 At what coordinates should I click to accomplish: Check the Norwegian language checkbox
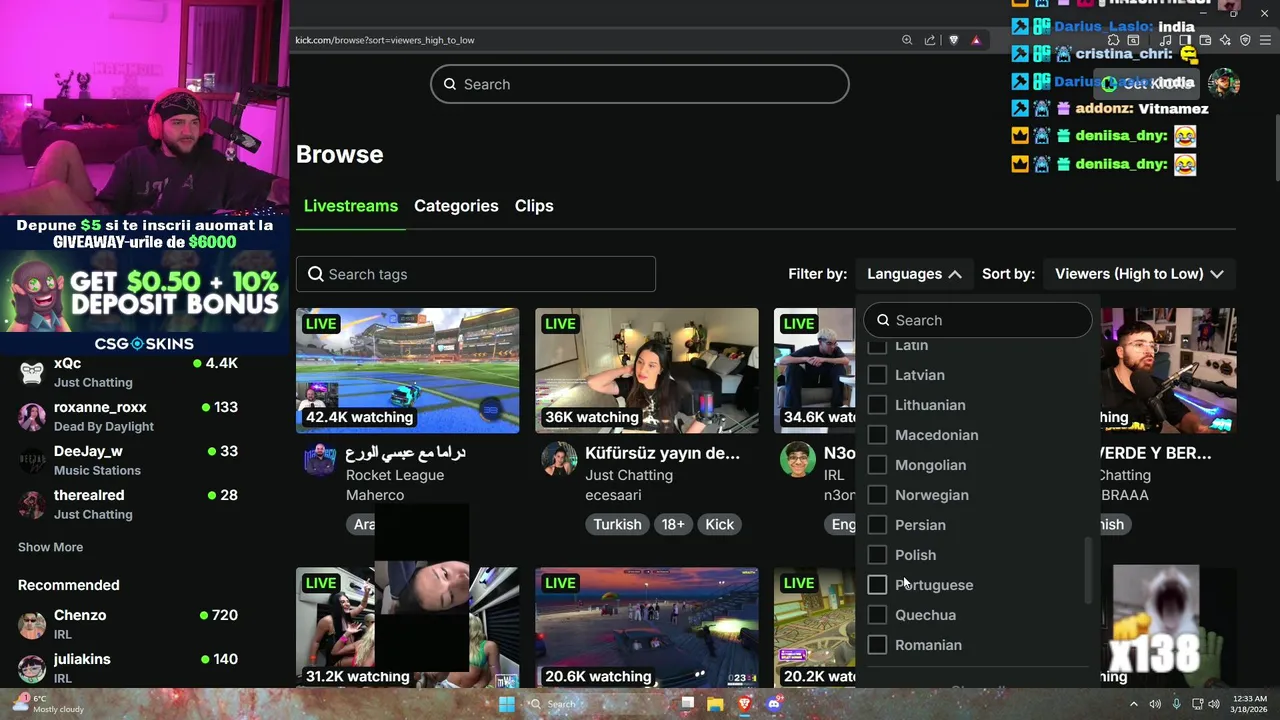tap(877, 495)
